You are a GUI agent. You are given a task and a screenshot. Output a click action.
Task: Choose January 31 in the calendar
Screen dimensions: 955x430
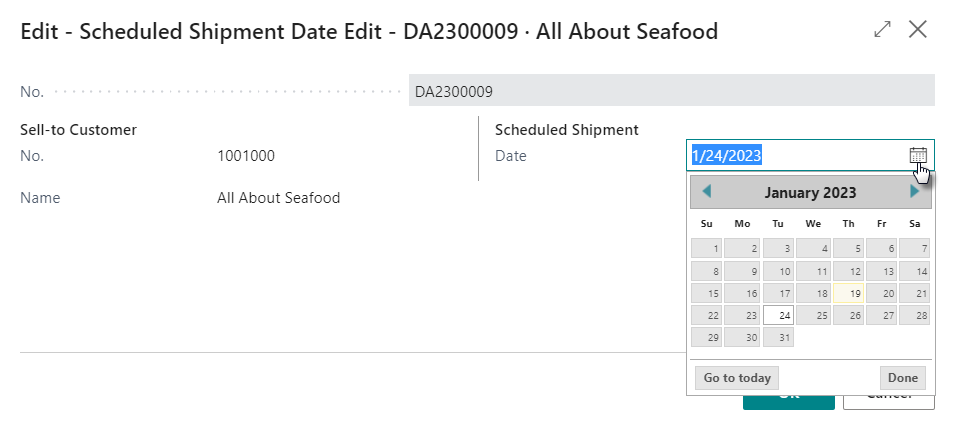[x=778, y=338]
